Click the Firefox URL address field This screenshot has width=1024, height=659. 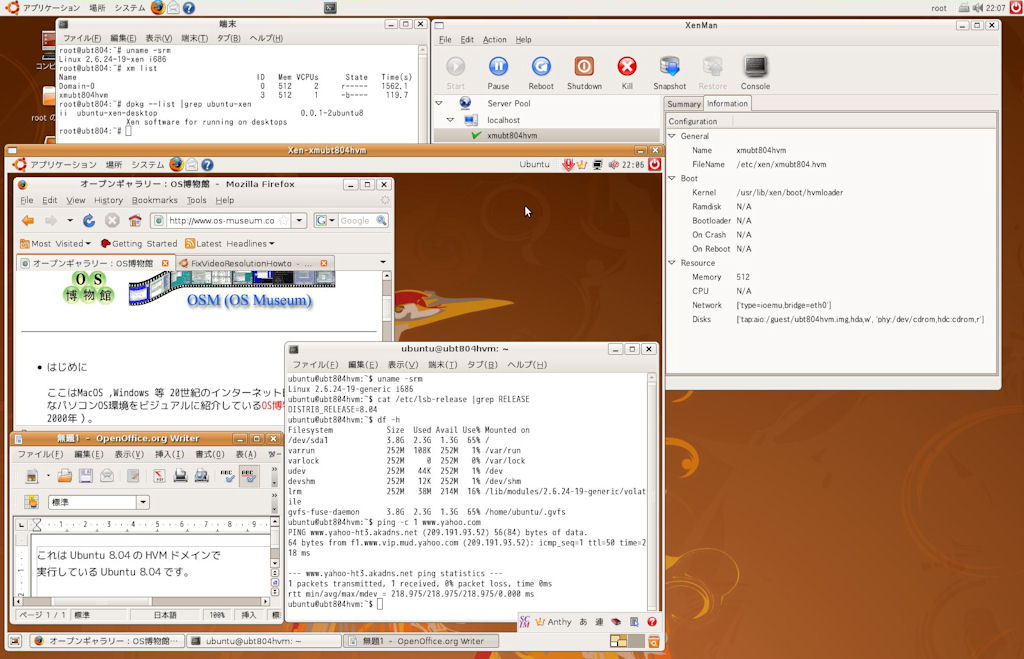click(223, 221)
